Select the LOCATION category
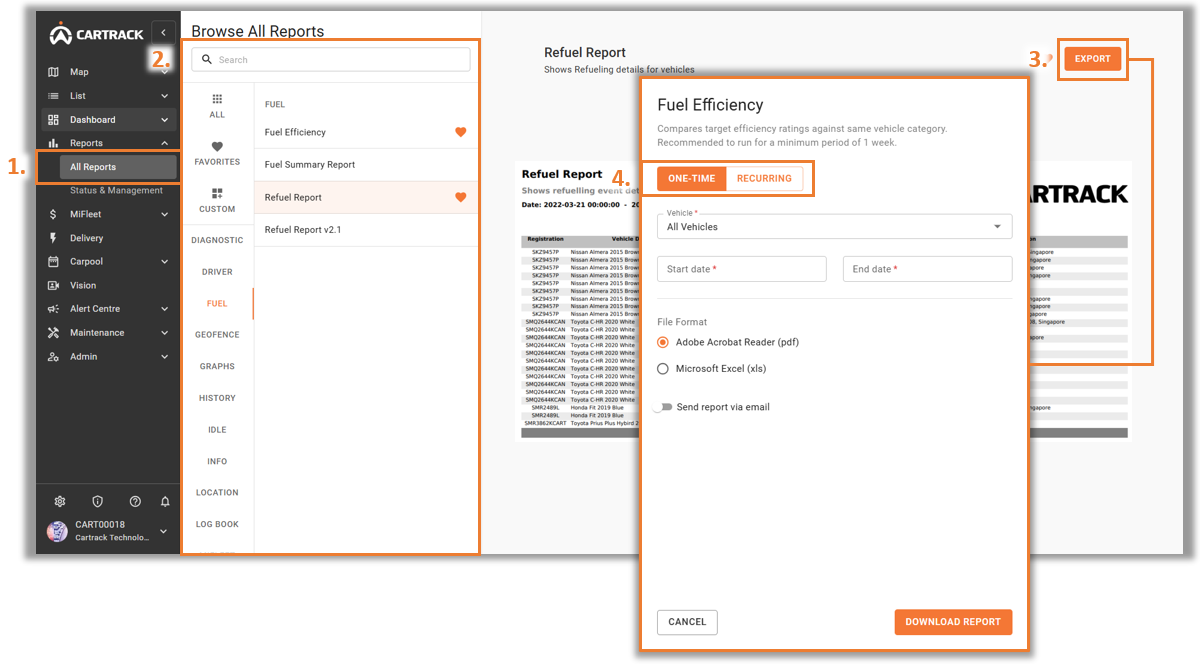 (x=217, y=492)
